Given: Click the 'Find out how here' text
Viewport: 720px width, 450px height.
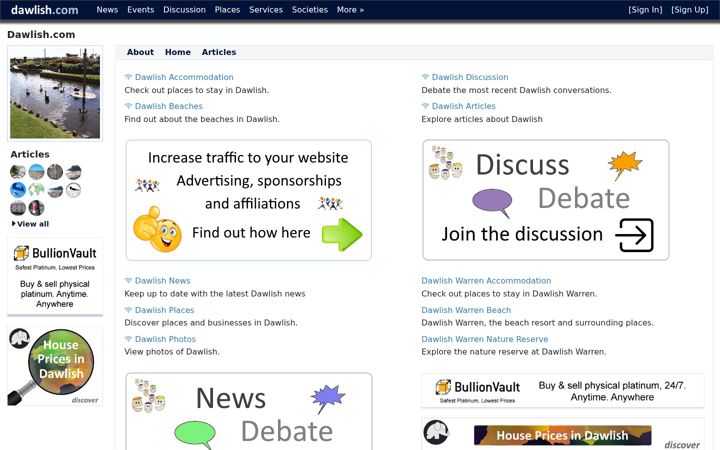Looking at the screenshot, I should point(251,233).
